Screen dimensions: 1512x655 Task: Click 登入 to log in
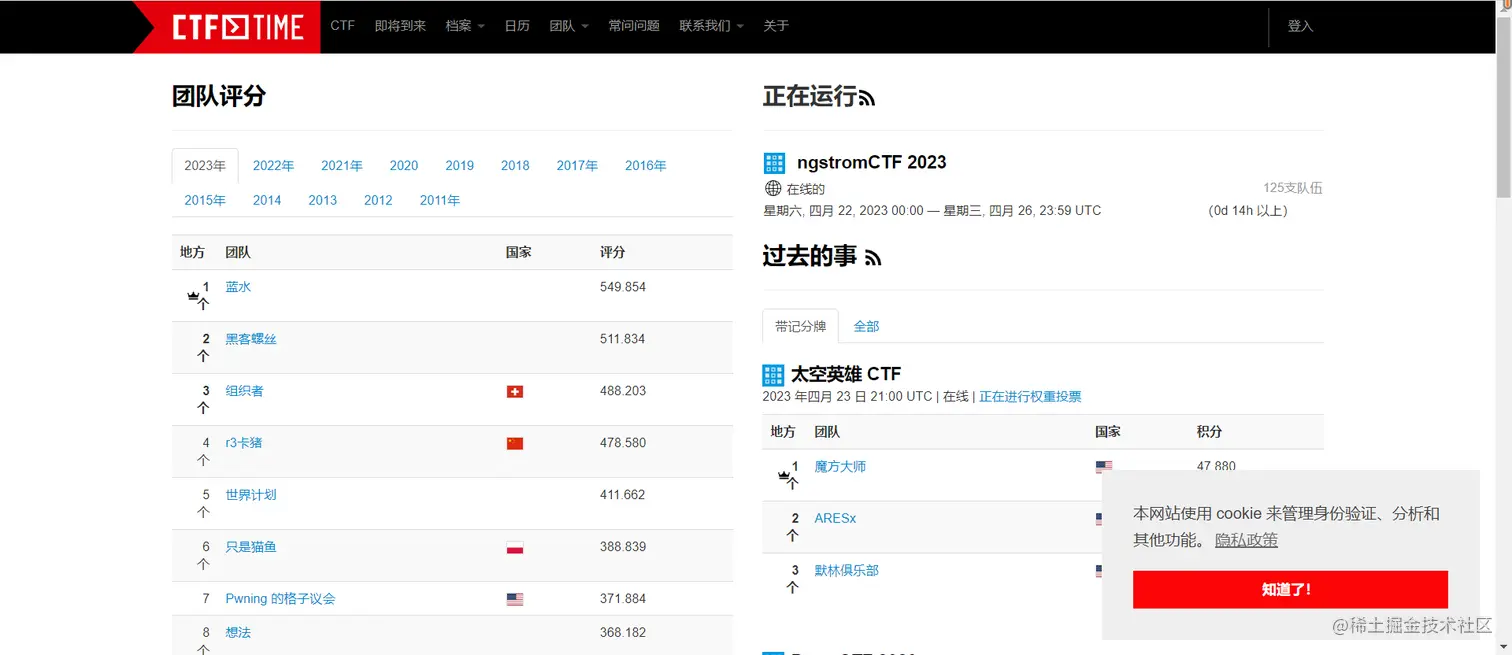1300,27
